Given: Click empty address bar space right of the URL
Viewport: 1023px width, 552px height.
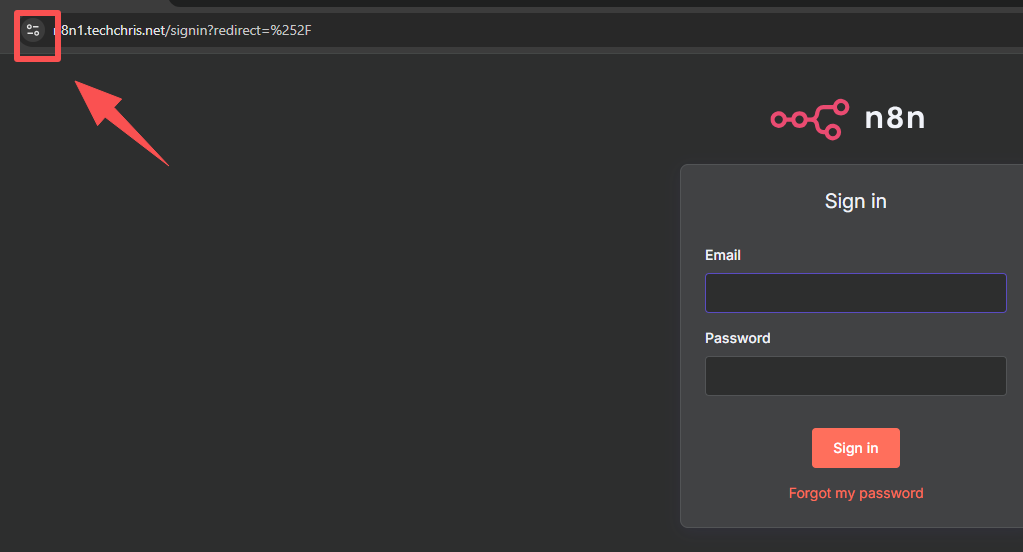Looking at the screenshot, I should click(650, 30).
